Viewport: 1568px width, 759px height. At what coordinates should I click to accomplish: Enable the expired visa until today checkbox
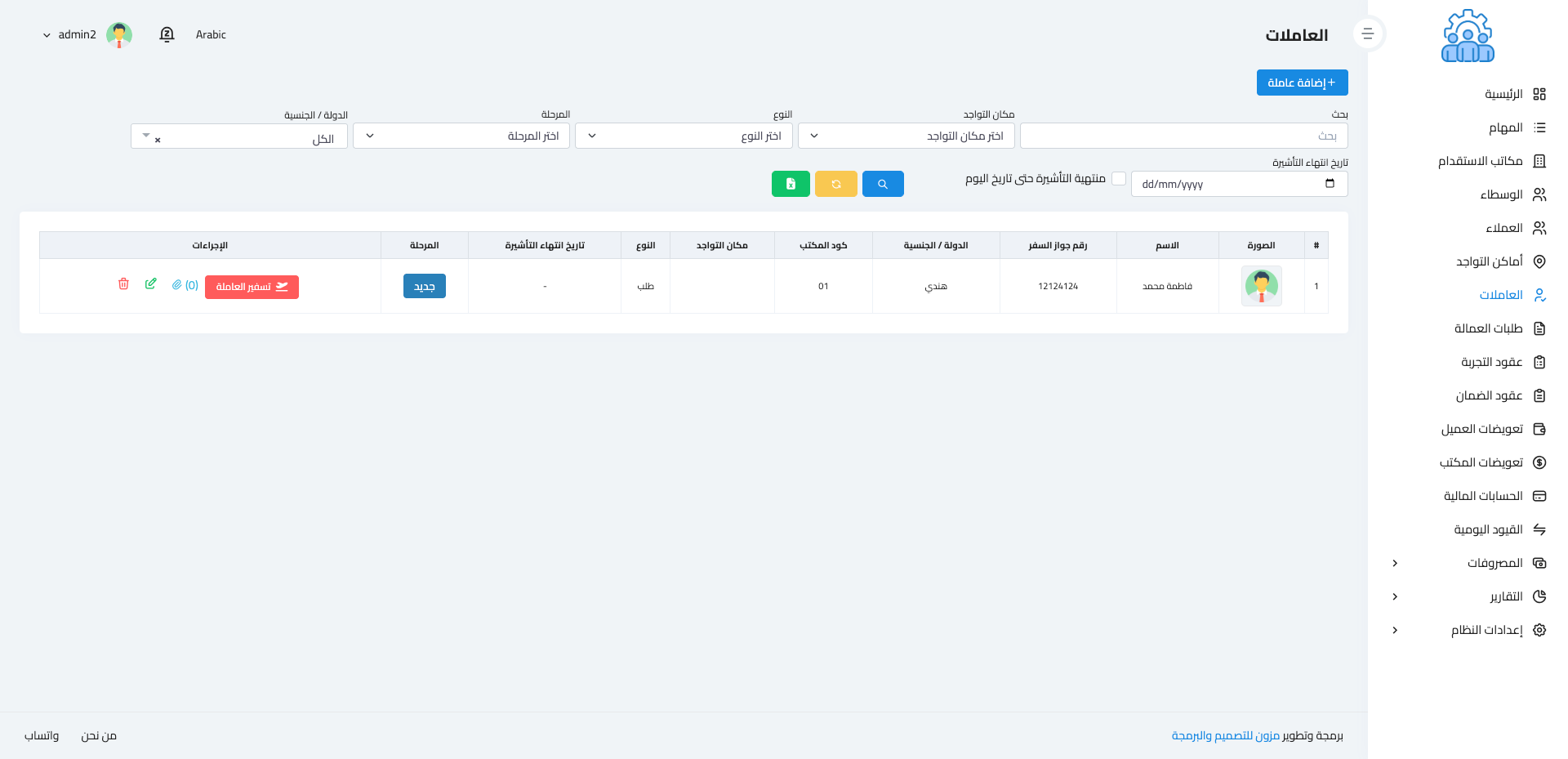1119,179
